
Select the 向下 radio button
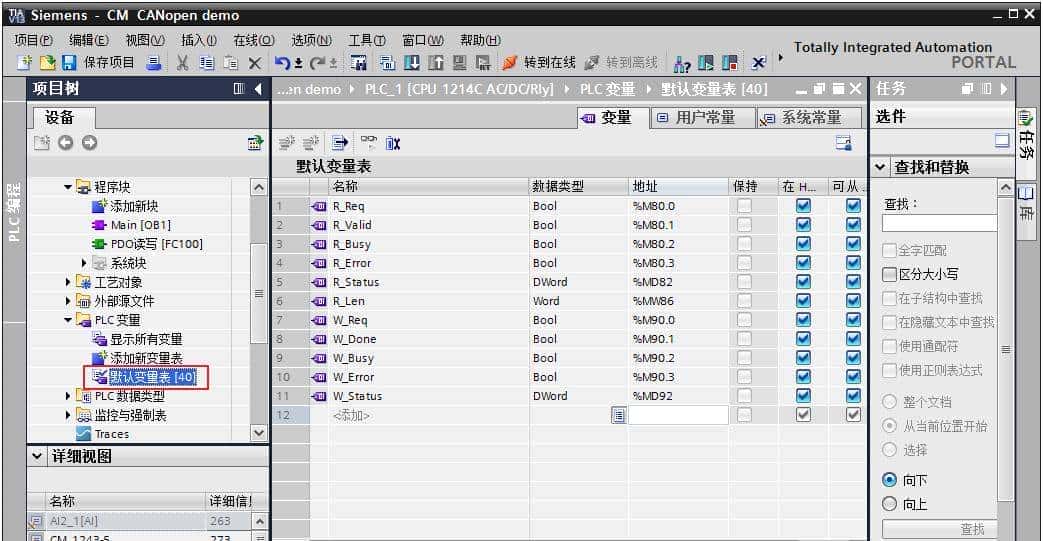pyautogui.click(x=889, y=480)
